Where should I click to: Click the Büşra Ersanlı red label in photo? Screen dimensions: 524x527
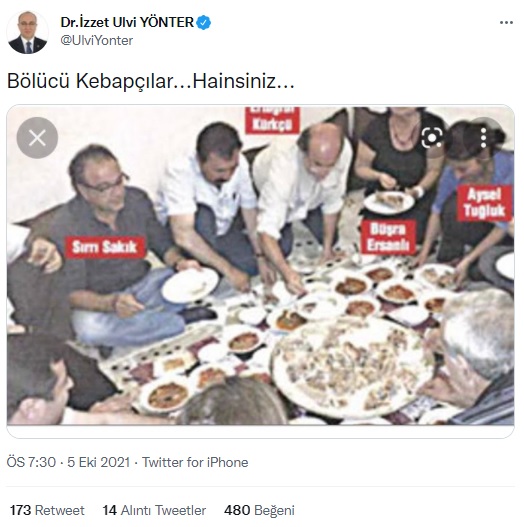[388, 237]
